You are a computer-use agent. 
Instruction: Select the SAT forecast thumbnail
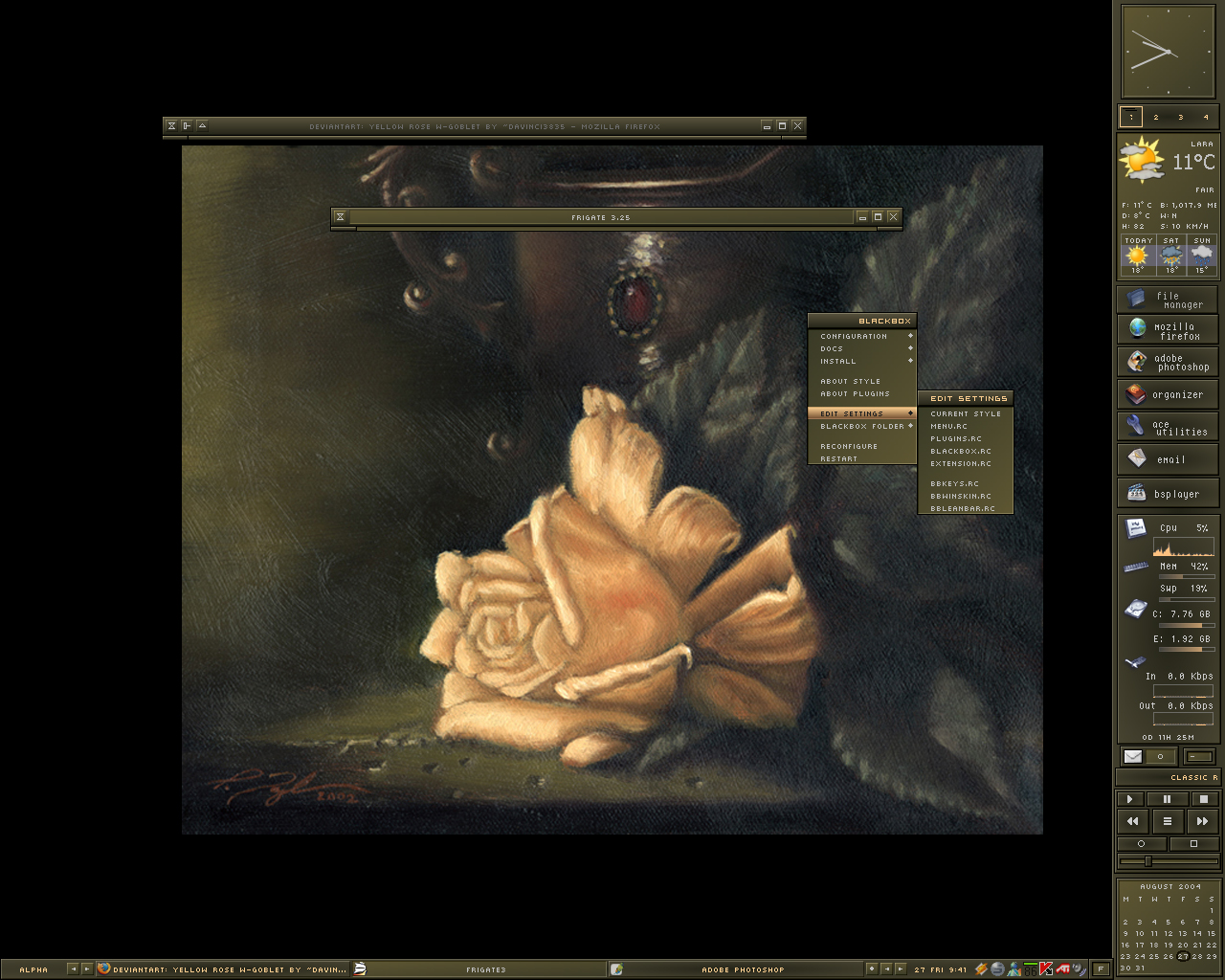[1171, 255]
